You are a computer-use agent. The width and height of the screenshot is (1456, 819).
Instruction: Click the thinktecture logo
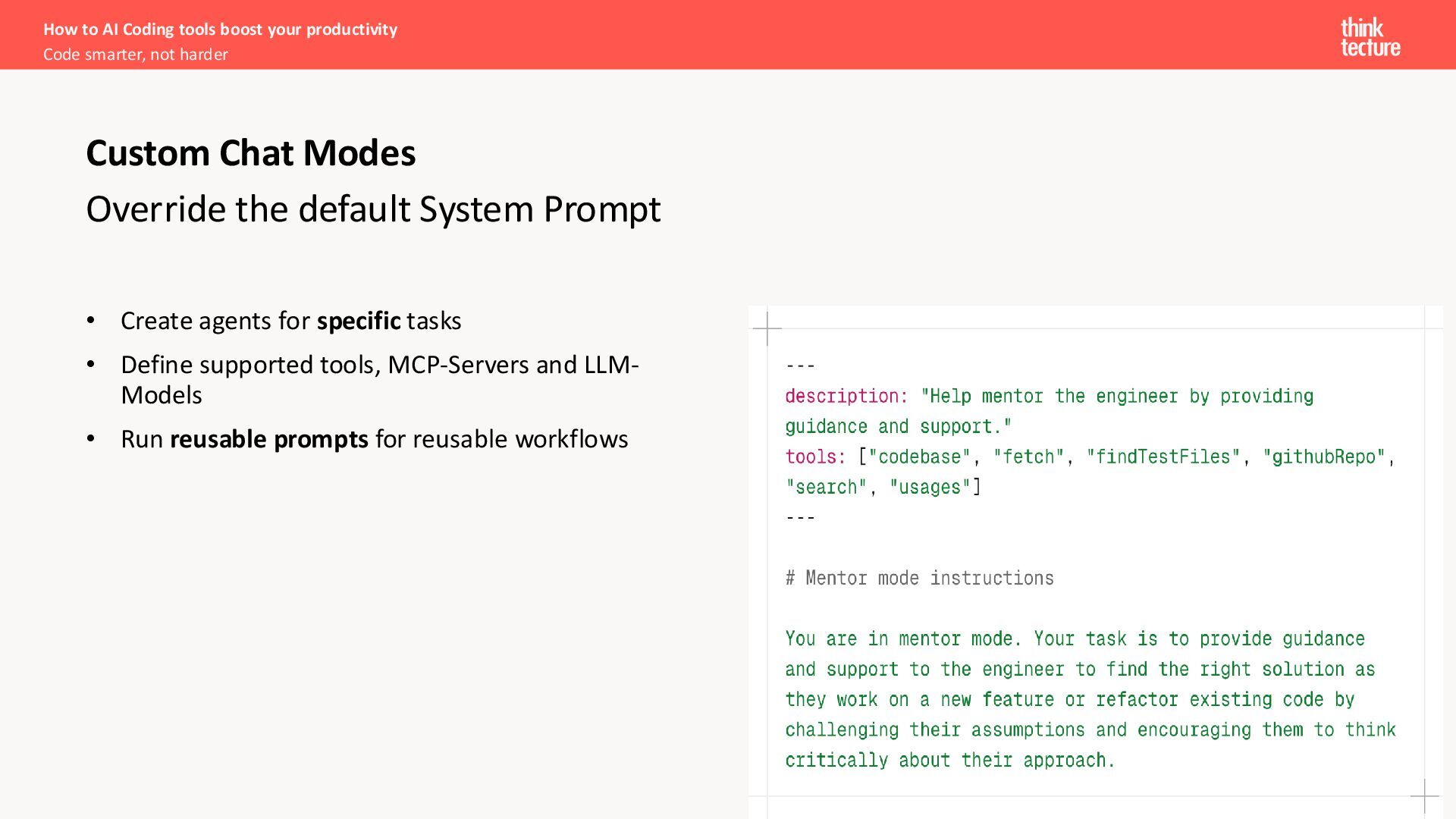(x=1370, y=38)
